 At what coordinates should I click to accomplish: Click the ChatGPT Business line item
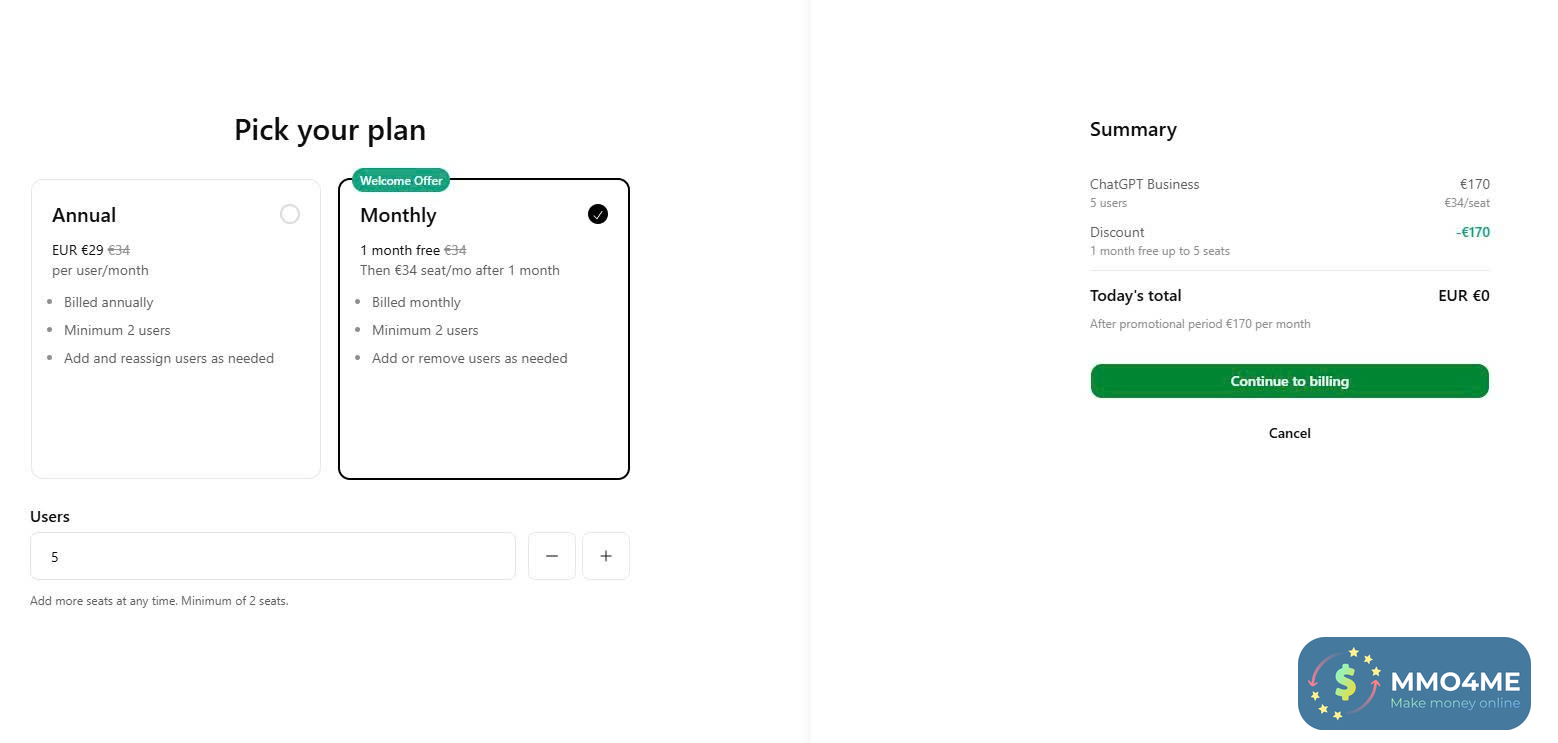pos(1144,184)
